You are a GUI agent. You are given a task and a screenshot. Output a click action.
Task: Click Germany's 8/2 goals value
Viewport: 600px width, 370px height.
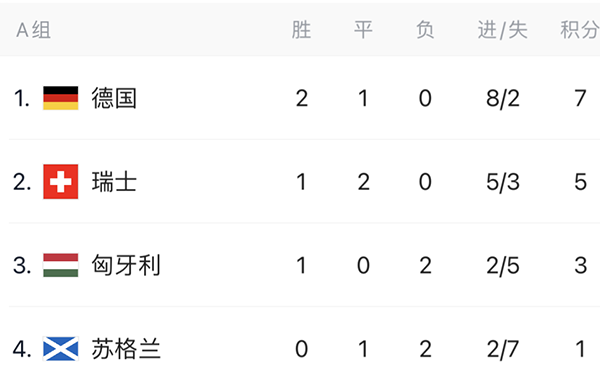tap(503, 98)
